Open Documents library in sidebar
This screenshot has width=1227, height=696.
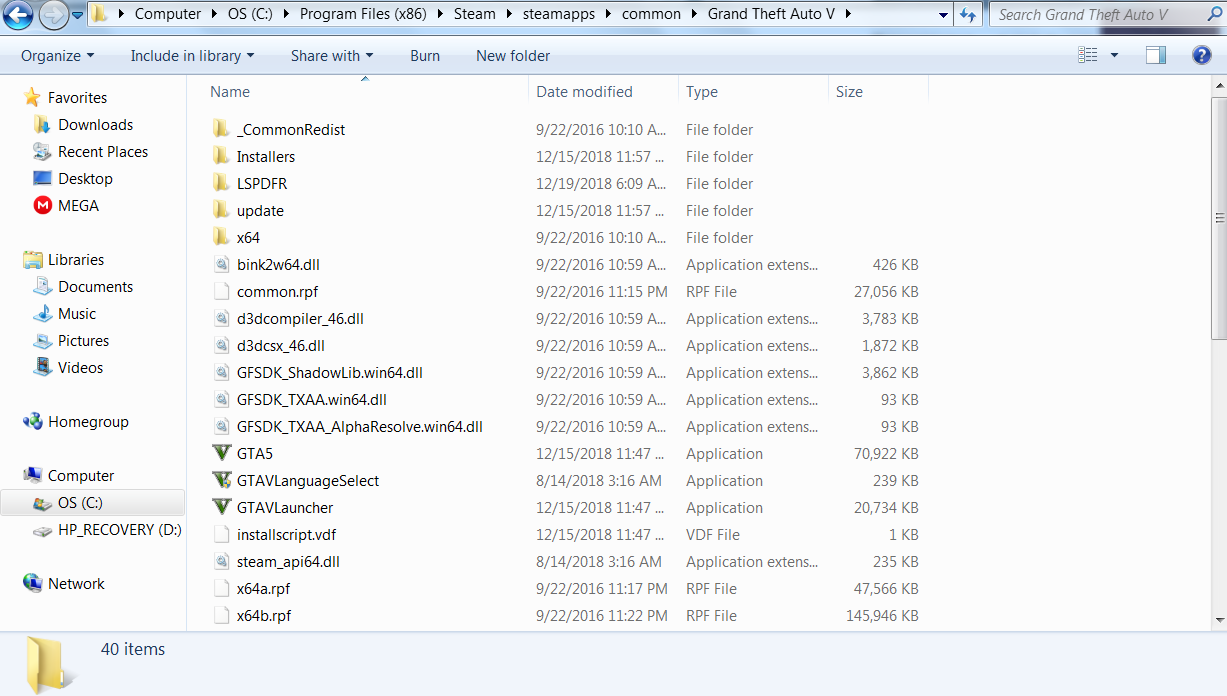pos(95,286)
